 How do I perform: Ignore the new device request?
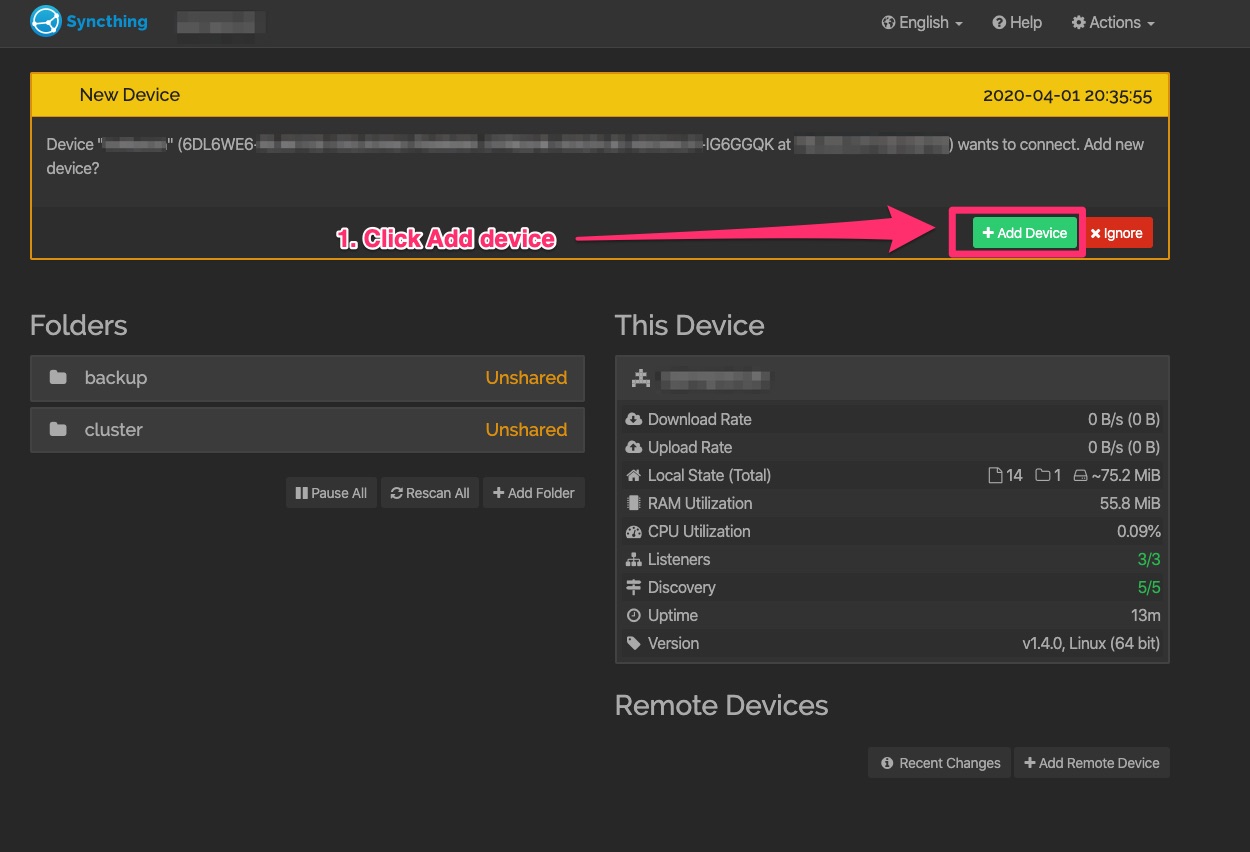point(1117,233)
